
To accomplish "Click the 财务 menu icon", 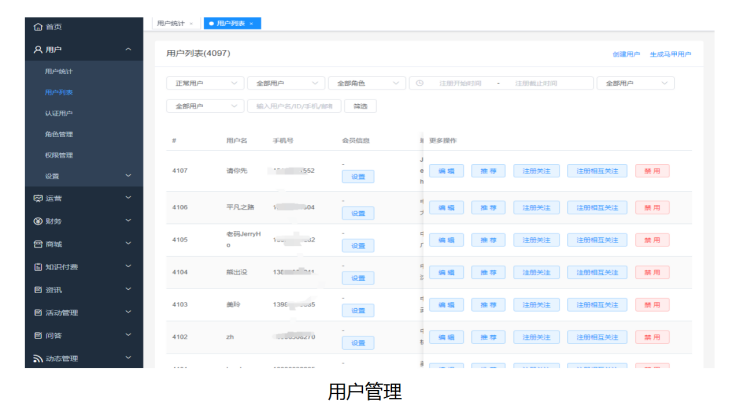I will (38, 221).
